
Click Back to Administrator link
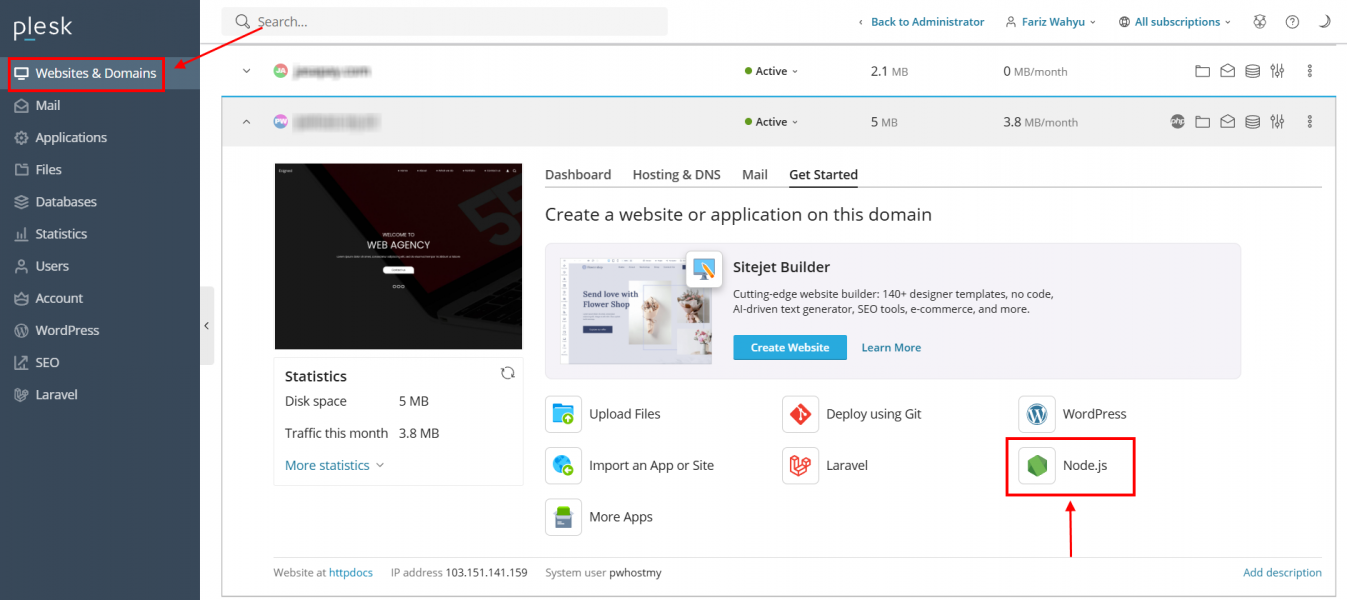(922, 22)
